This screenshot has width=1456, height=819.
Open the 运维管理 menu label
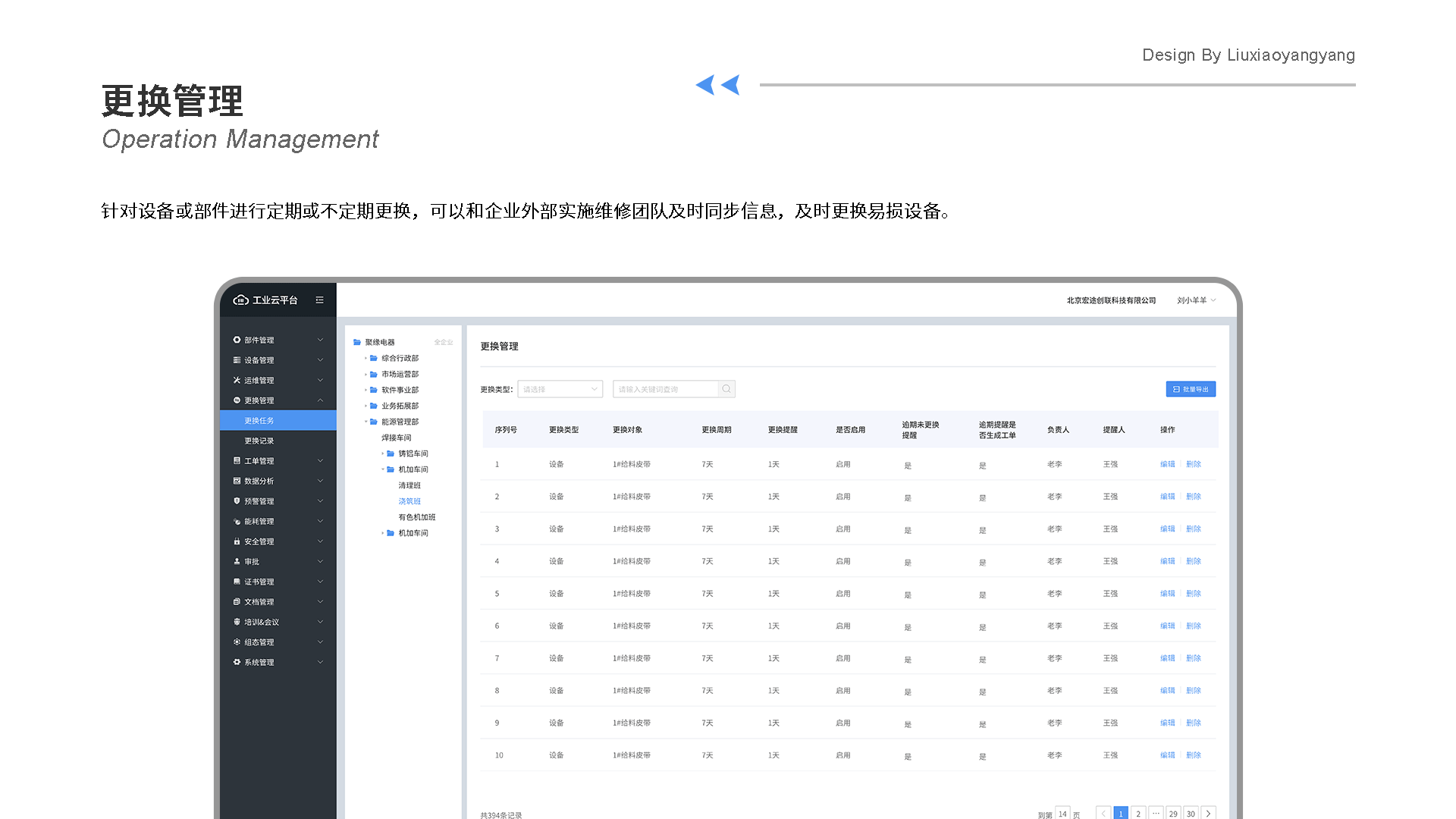[259, 380]
